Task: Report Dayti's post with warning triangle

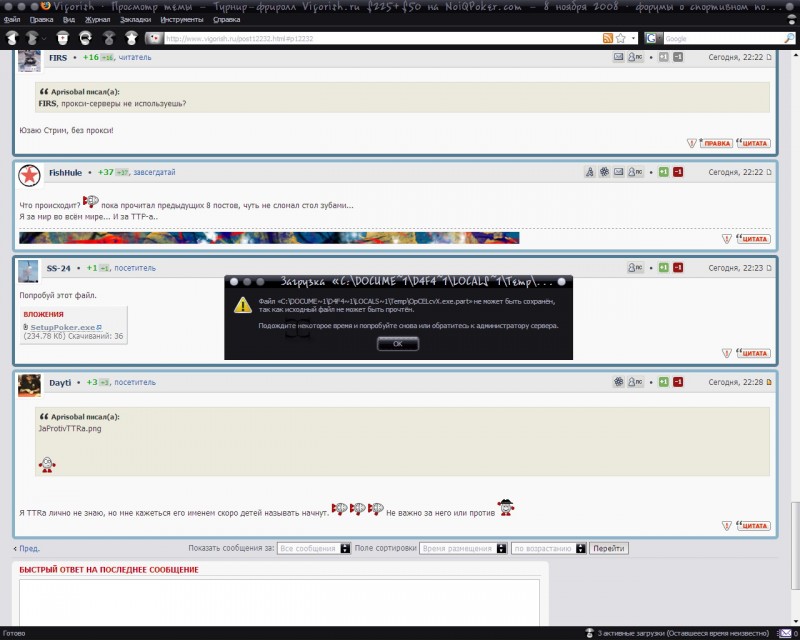Action: pyautogui.click(x=727, y=526)
